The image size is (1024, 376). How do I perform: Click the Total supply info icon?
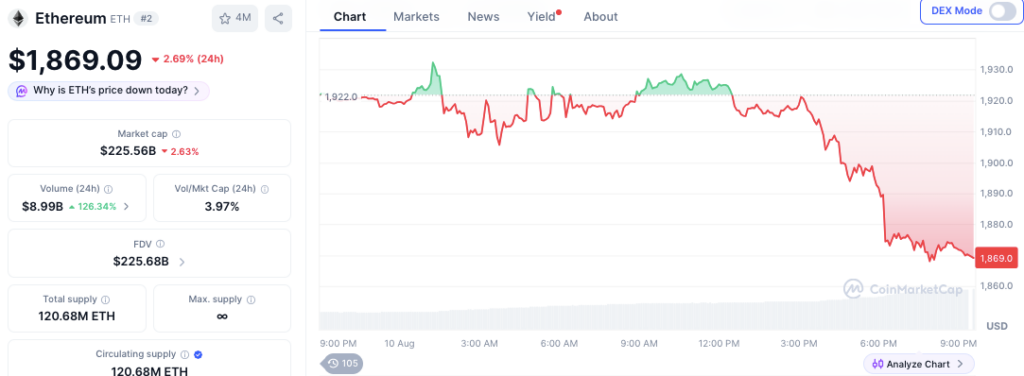pyautogui.click(x=106, y=300)
